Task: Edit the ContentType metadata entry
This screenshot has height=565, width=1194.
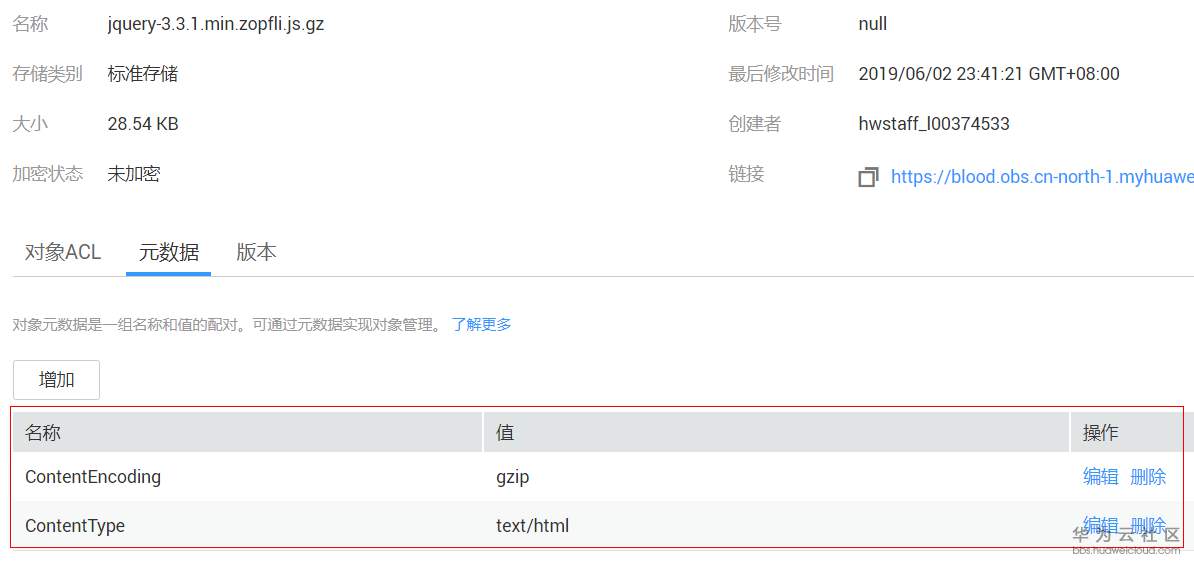Action: (1100, 525)
